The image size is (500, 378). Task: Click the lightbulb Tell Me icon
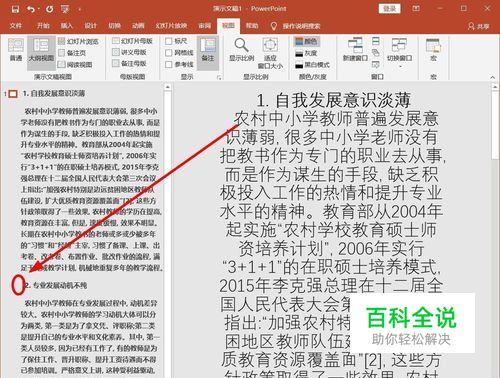click(274, 26)
